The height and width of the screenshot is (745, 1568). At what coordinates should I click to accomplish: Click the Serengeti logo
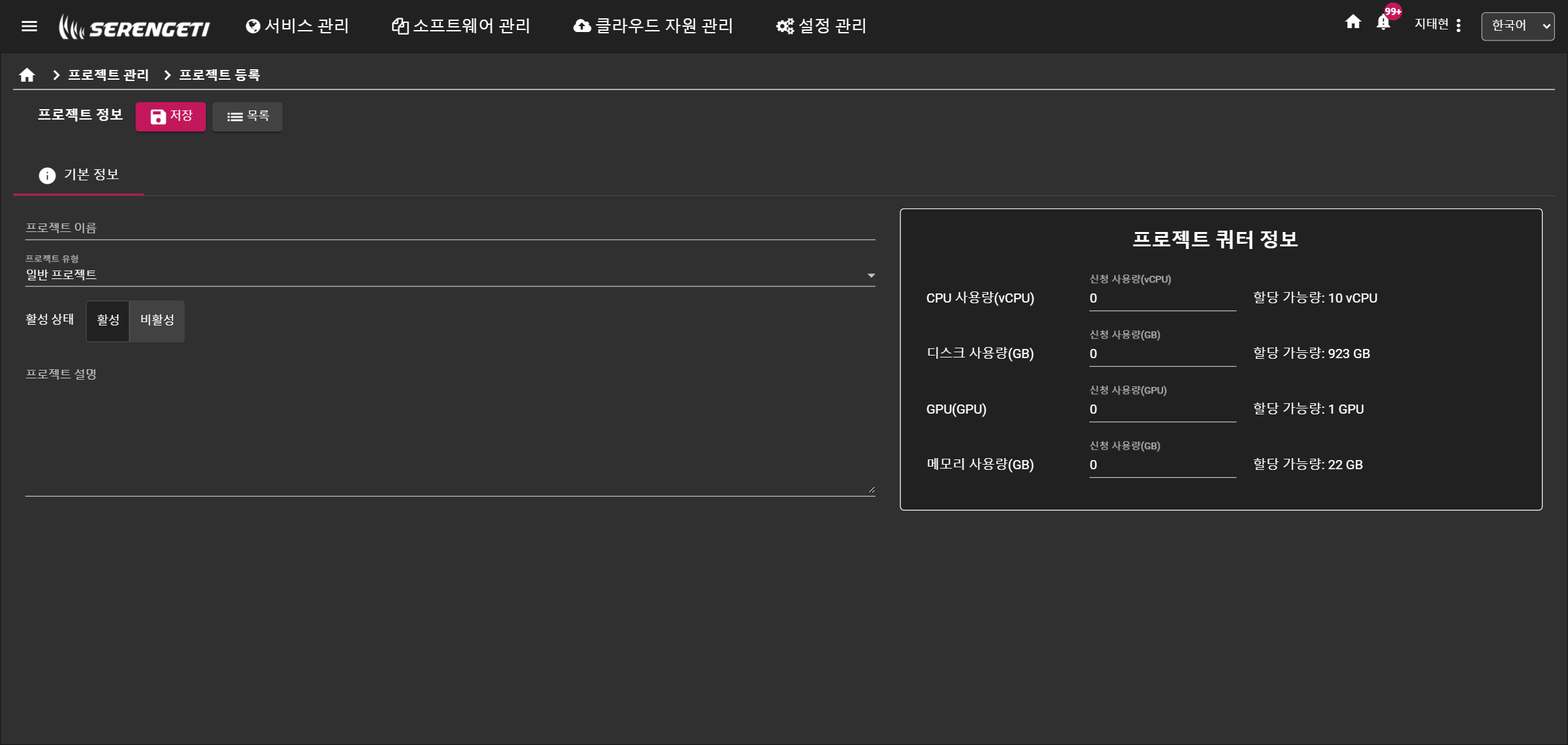pos(135,27)
